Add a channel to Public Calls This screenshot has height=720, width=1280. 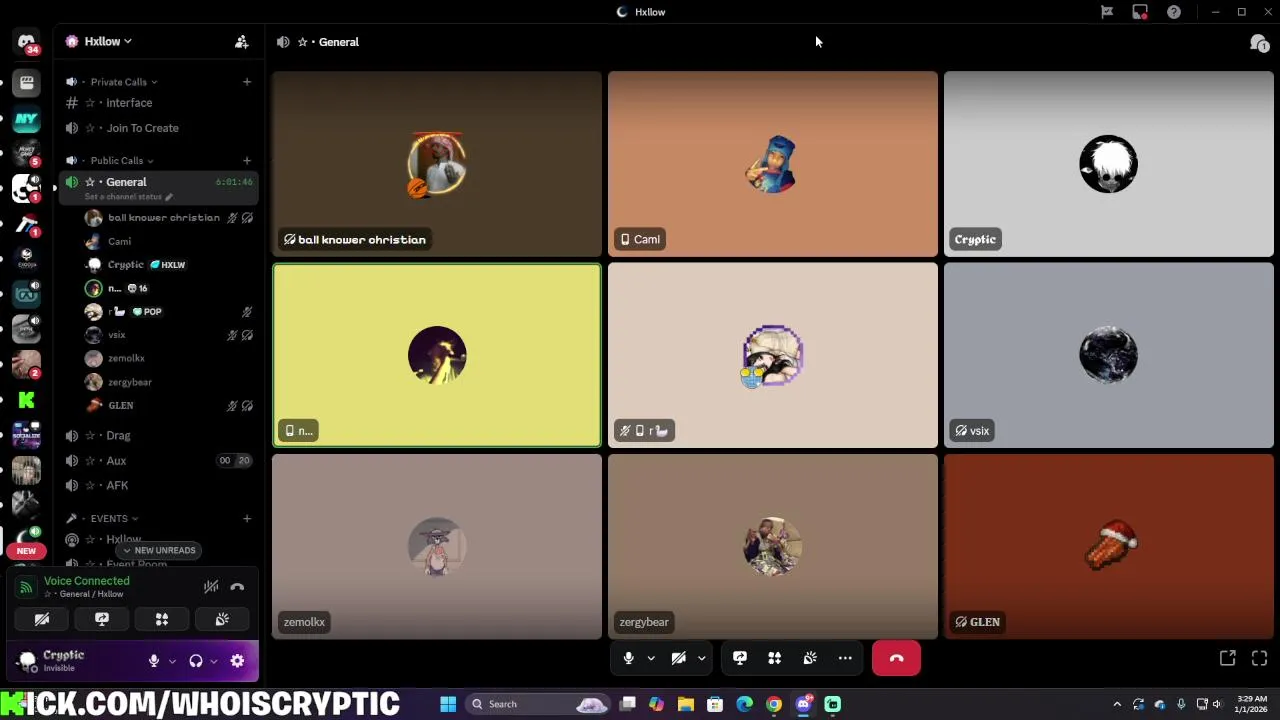click(x=247, y=160)
